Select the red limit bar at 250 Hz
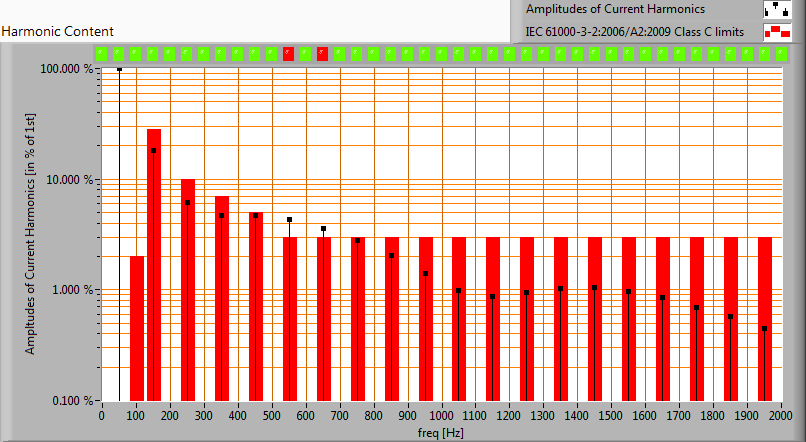The width and height of the screenshot is (806, 442). (x=188, y=290)
